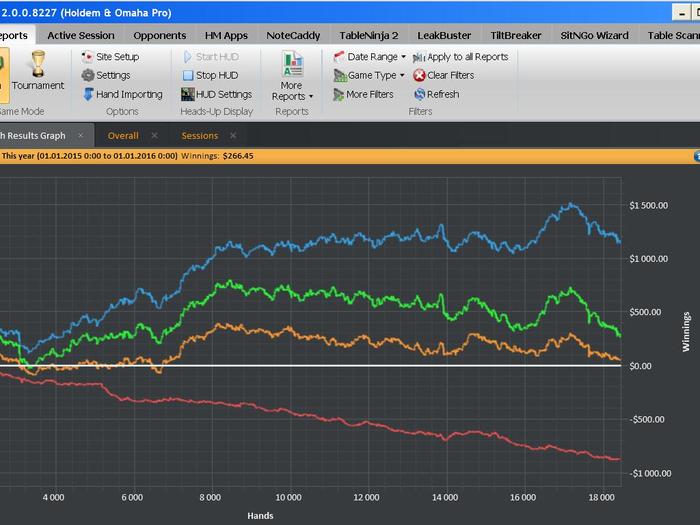This screenshot has width=700, height=525.
Task: Open HUD Settings icon
Action: (188, 94)
